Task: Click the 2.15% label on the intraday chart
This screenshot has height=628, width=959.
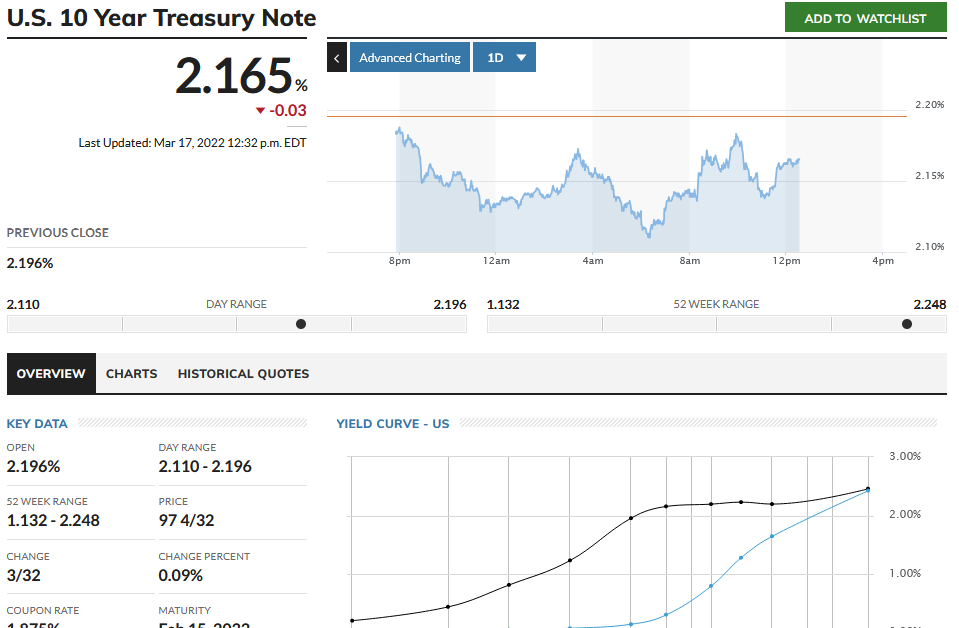Action: [930, 175]
